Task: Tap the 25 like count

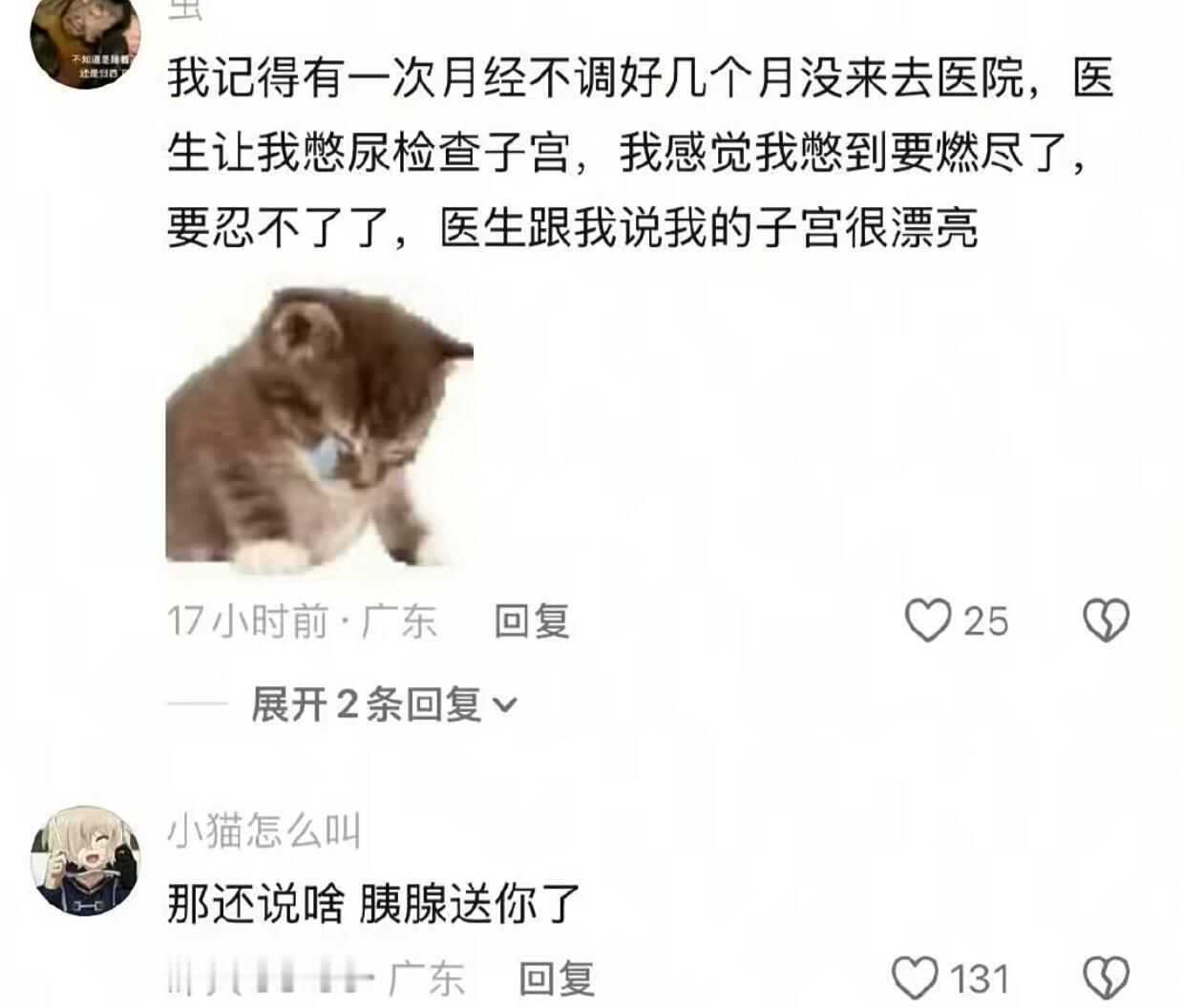Action: tap(985, 621)
